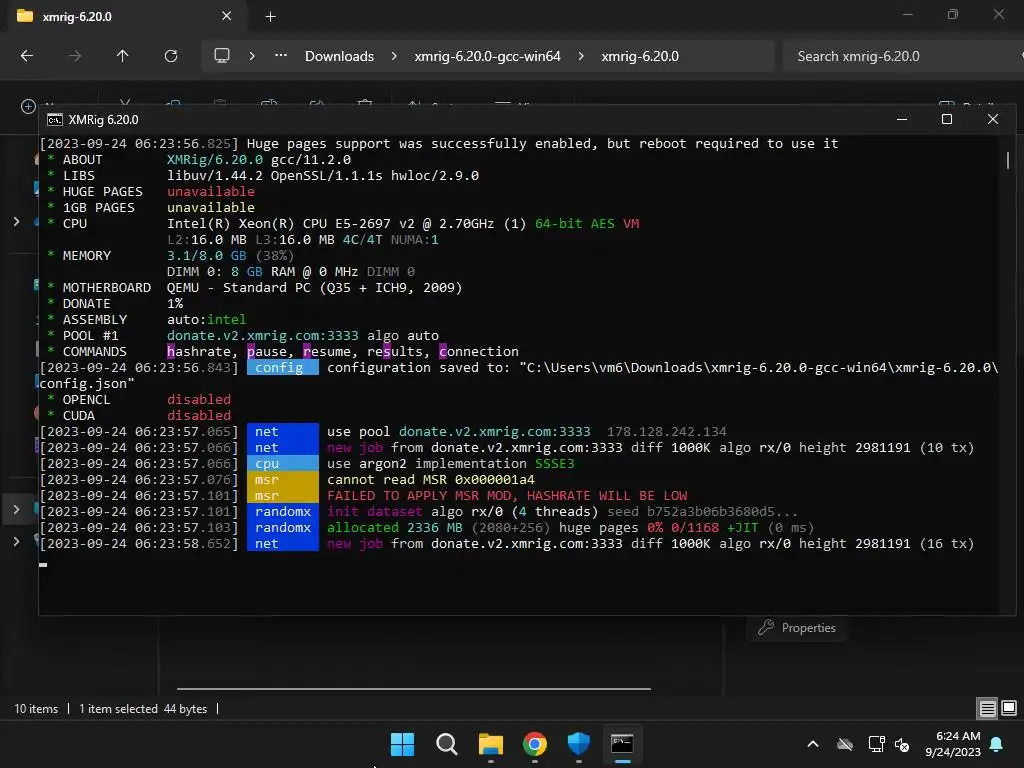Open the notifications bell icon
The width and height of the screenshot is (1024, 768).
[x=997, y=744]
